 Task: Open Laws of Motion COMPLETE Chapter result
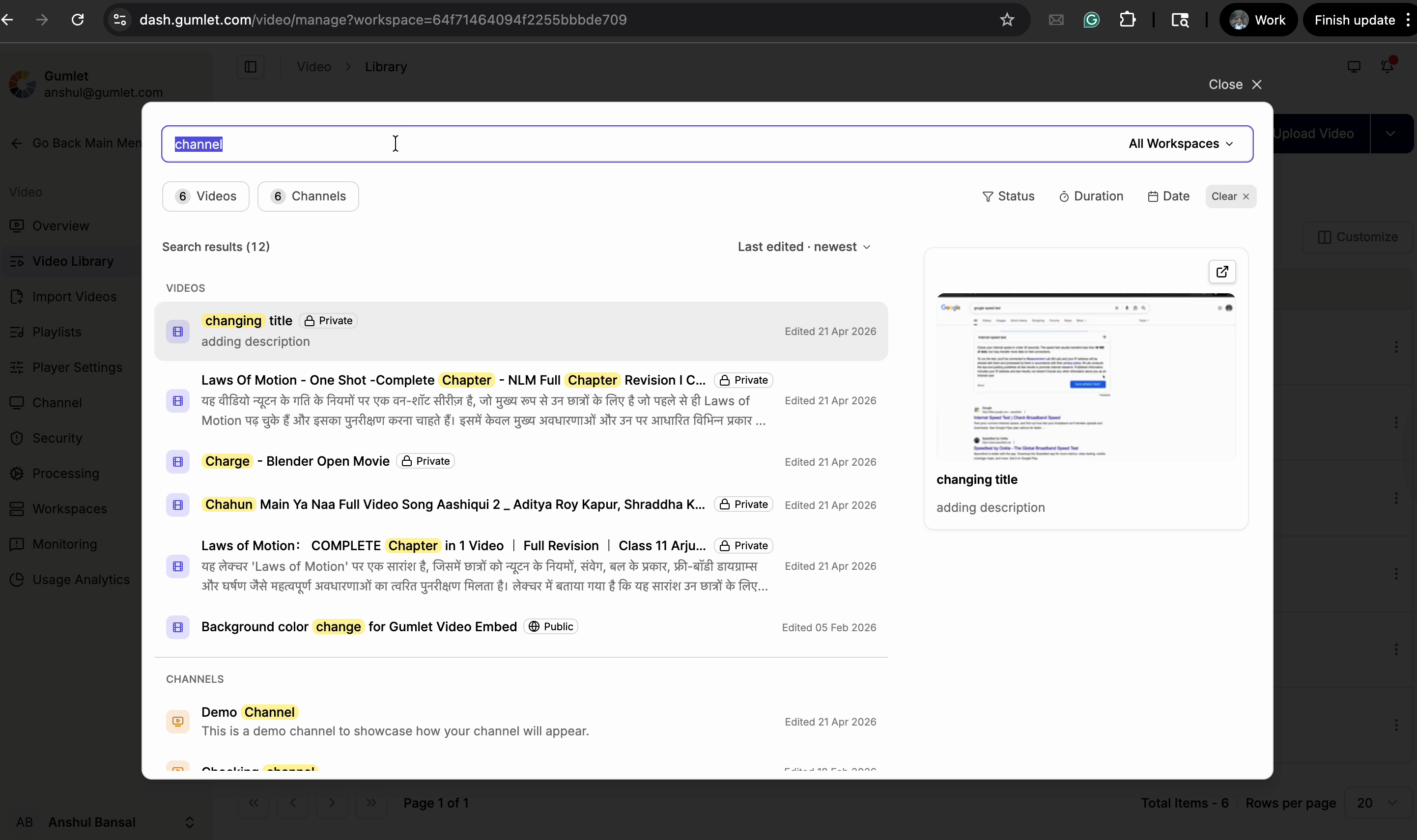pos(521,566)
